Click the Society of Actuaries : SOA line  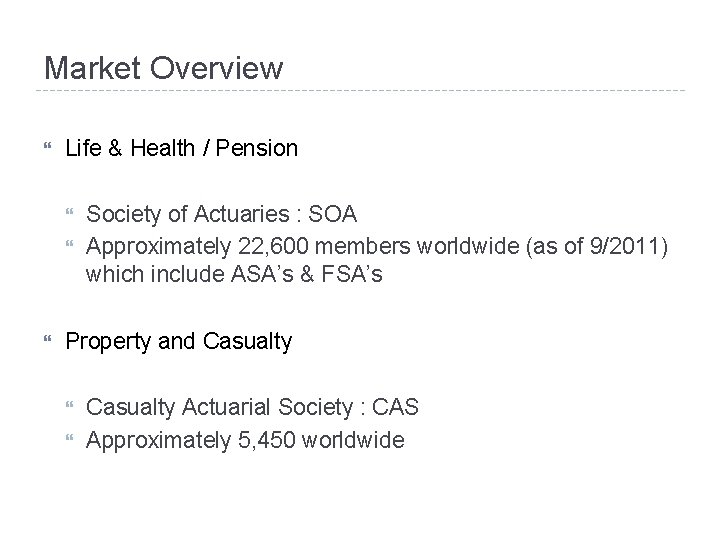(222, 213)
